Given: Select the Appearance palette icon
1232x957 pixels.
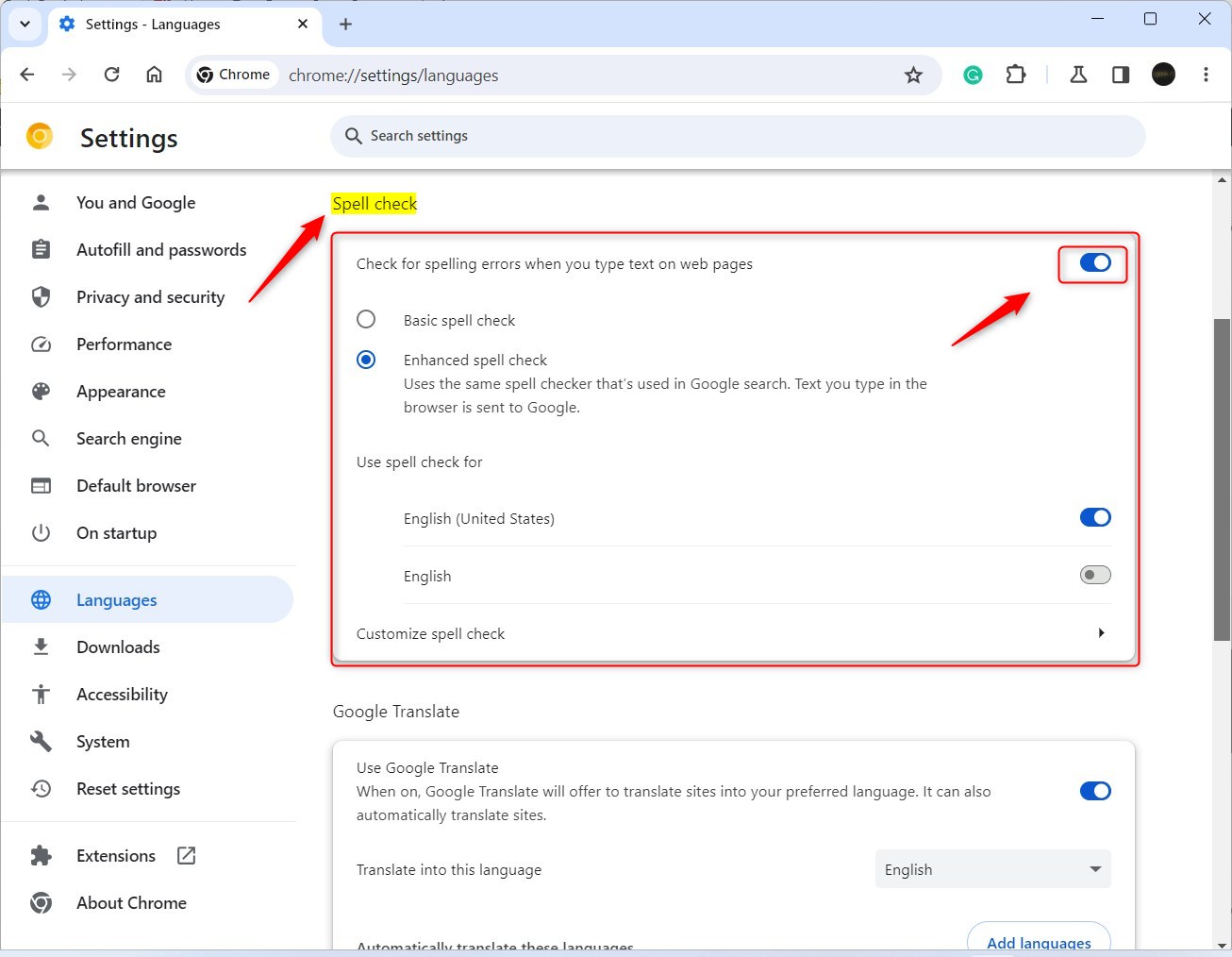Looking at the screenshot, I should [42, 391].
